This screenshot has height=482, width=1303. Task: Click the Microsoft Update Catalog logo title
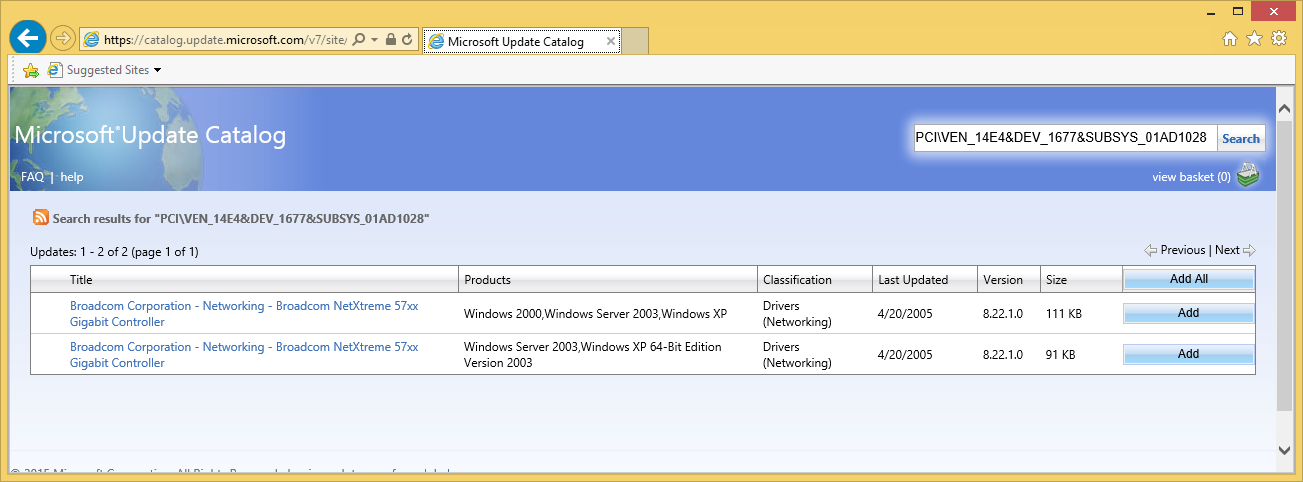150,136
